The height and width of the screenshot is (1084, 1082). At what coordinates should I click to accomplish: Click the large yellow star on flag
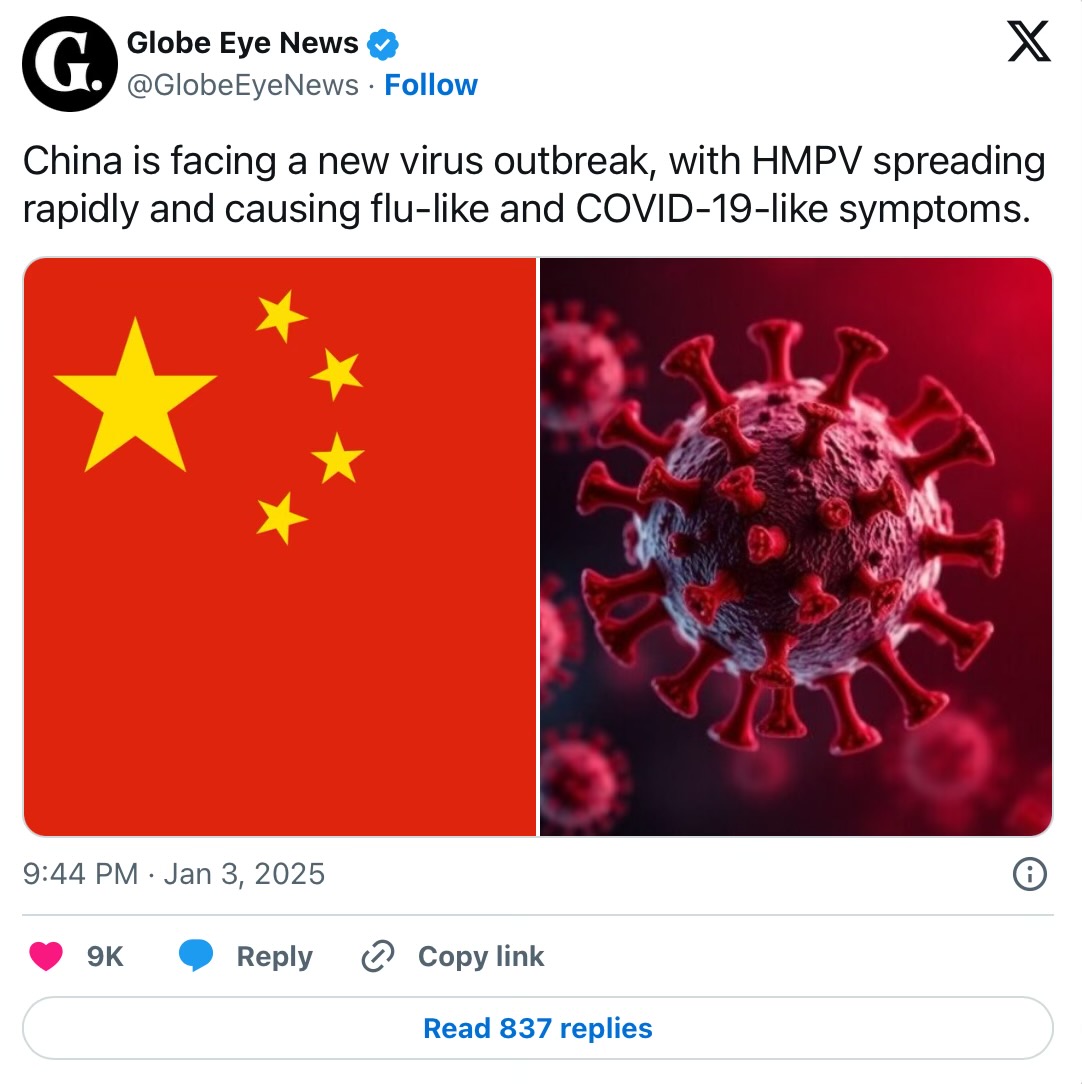tap(136, 397)
